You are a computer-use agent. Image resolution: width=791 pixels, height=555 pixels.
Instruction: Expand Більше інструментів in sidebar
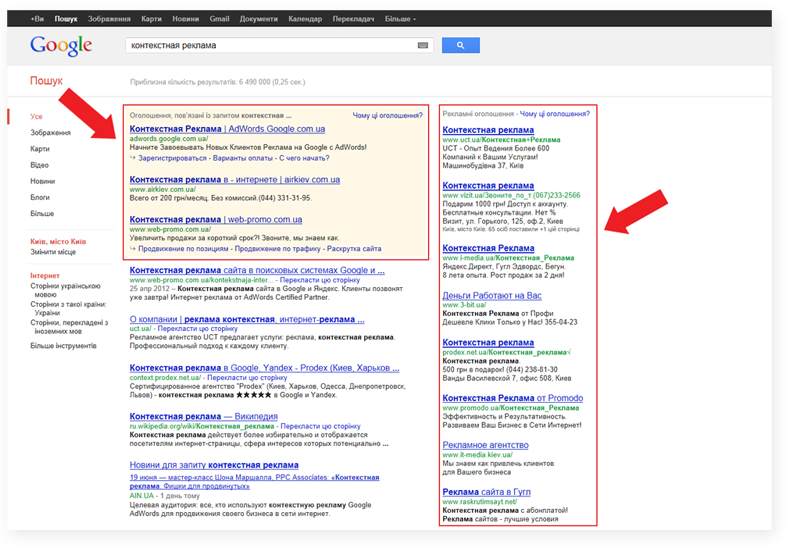click(63, 346)
